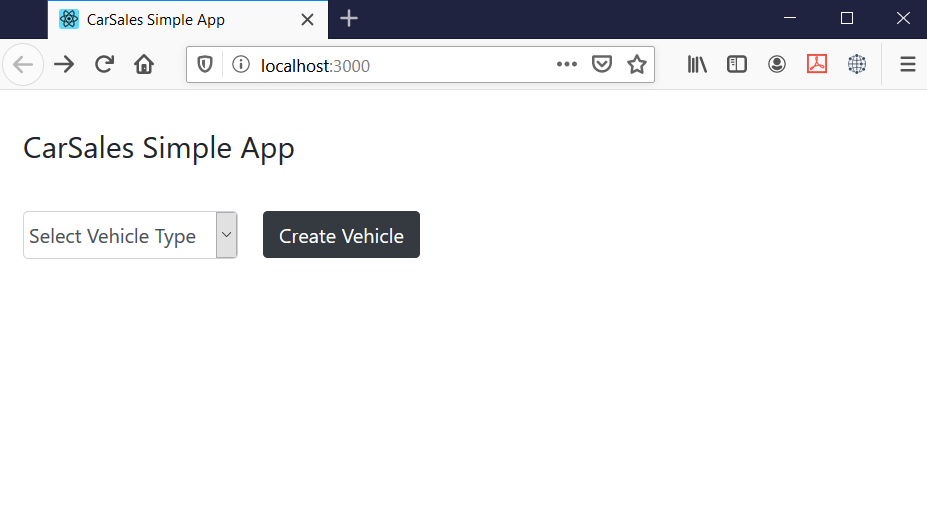Screen dimensions: 927x505
Task: Go back one page in Firefox
Action: click(23, 64)
